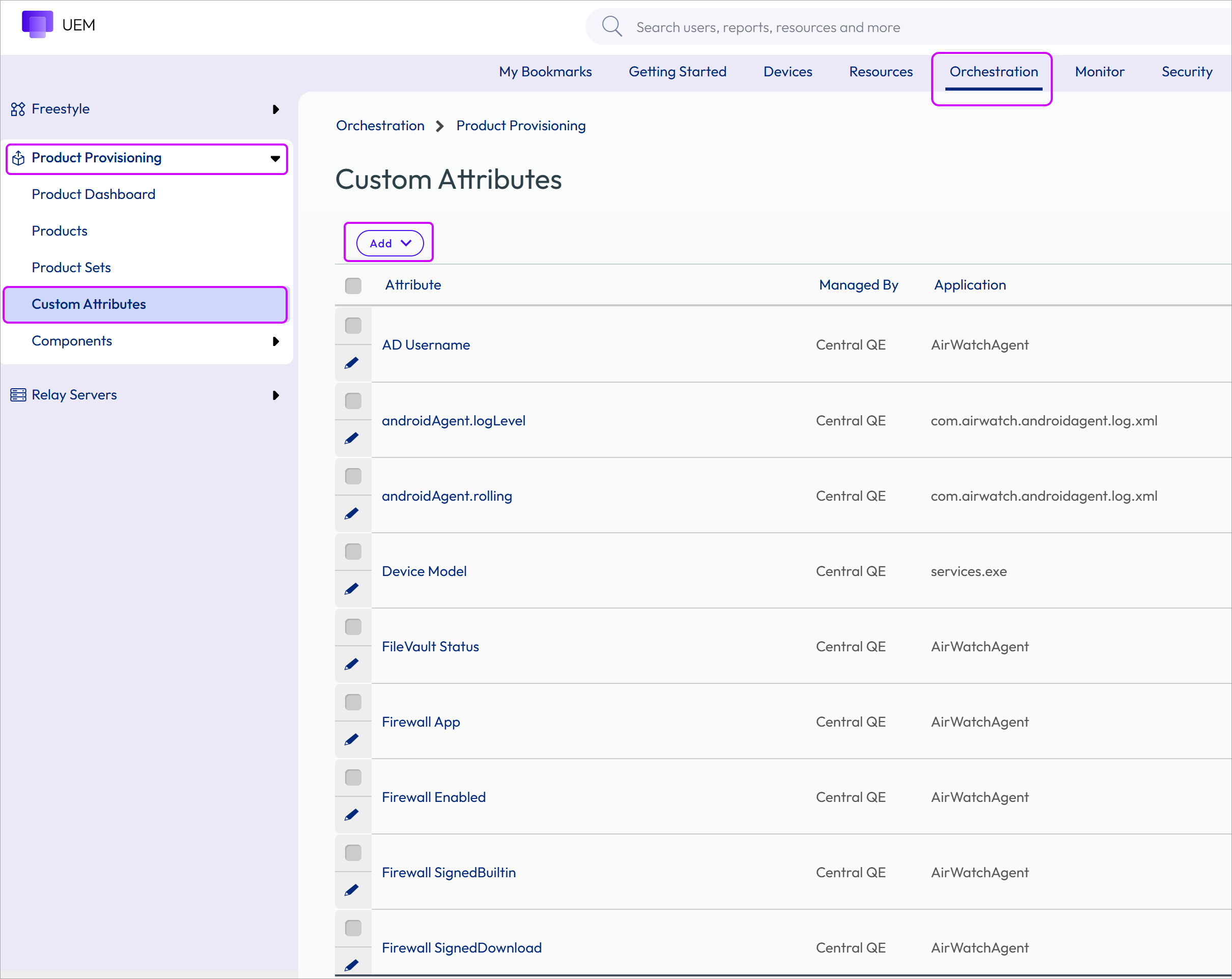
Task: Check the Device Model row checkbox
Action: [x=353, y=552]
